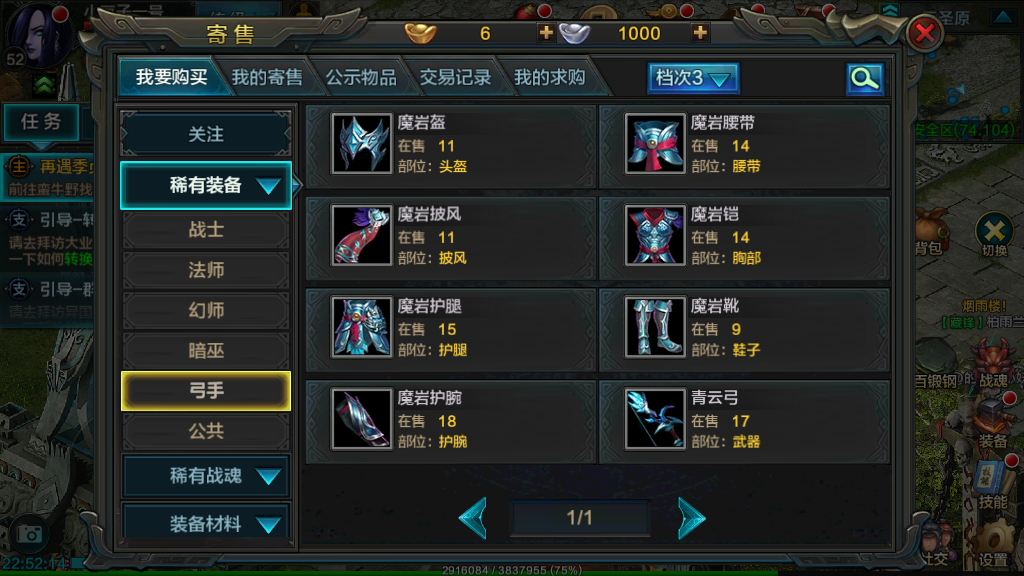Screen dimensions: 1024x576
Task: Open the 魔岩靴 boots item icon
Action: 654,327
